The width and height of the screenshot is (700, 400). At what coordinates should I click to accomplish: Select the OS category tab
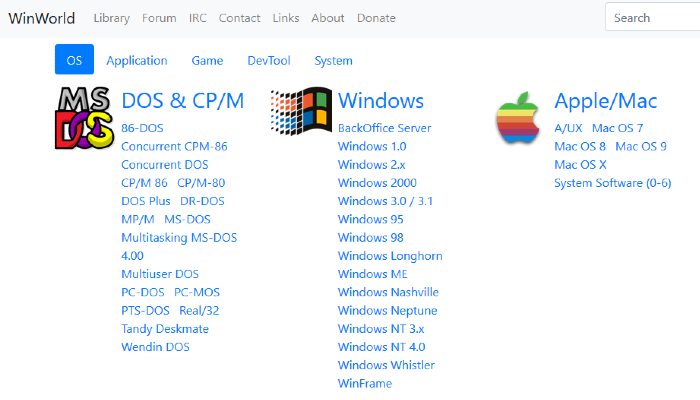tap(74, 60)
